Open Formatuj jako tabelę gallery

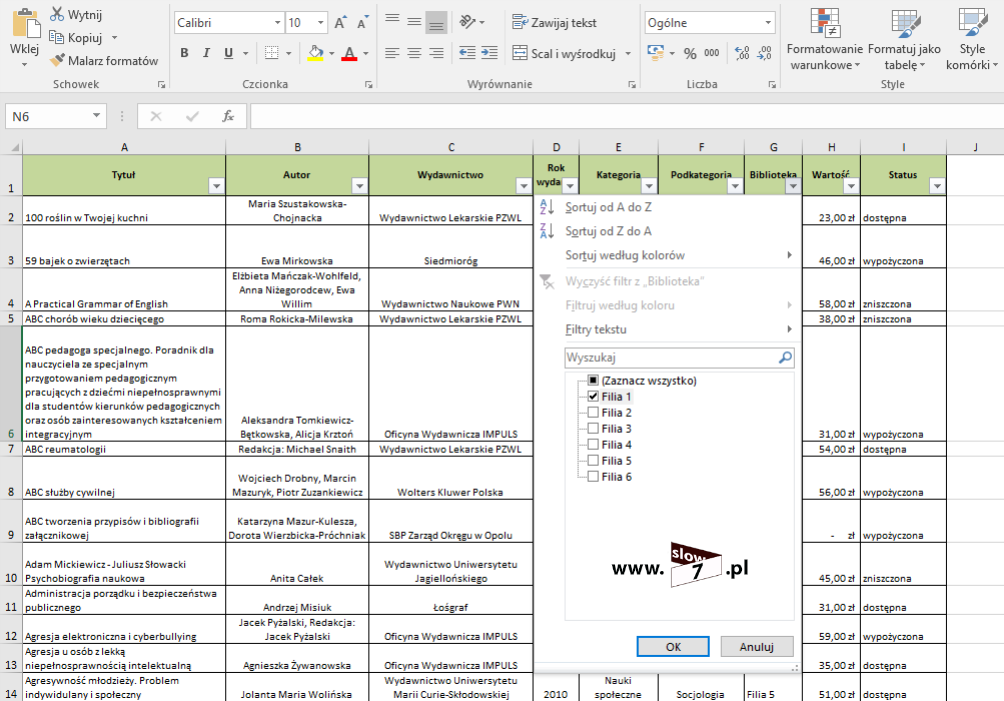(x=904, y=40)
